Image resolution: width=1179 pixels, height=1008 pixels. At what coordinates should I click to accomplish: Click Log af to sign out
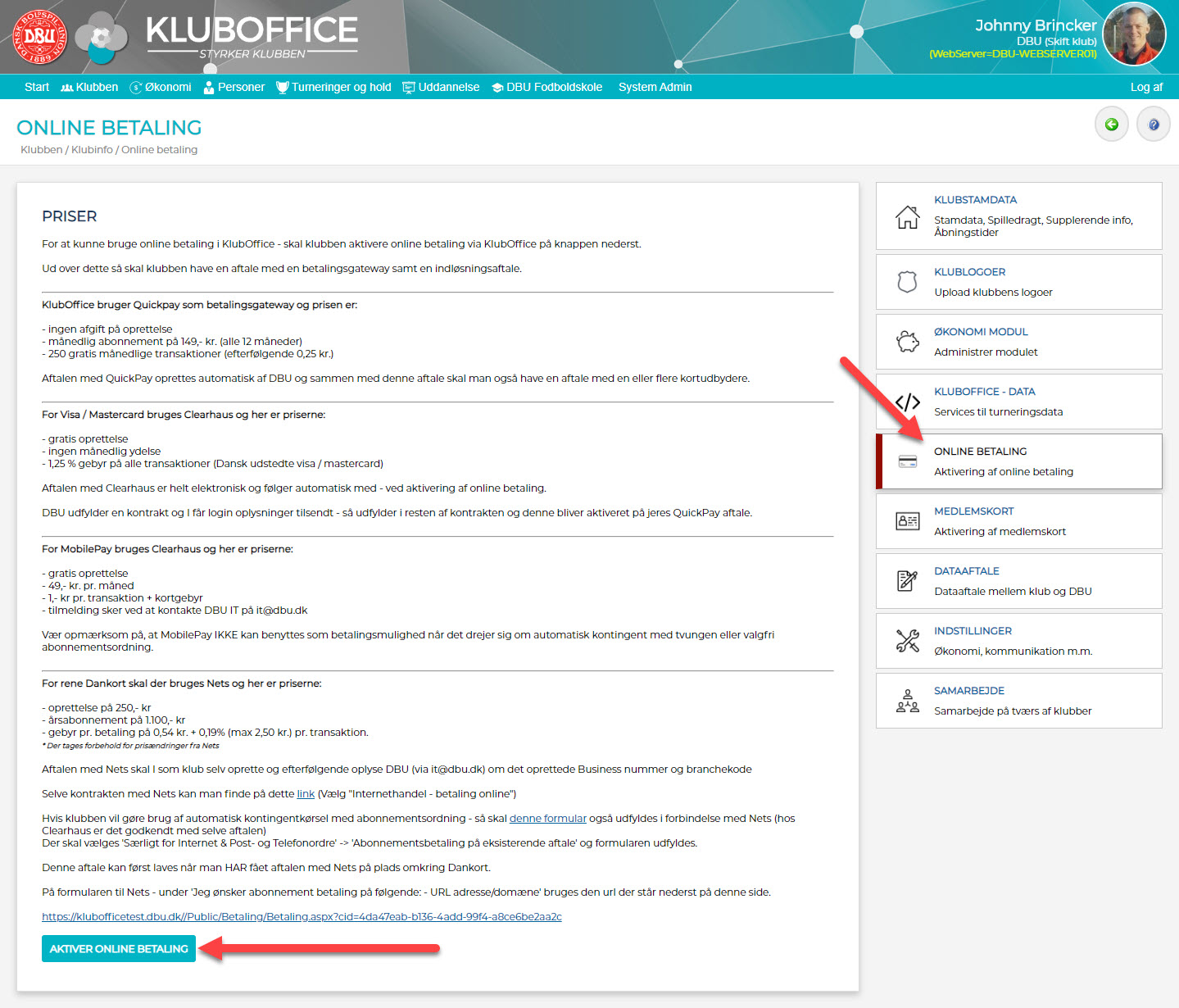coord(1146,87)
